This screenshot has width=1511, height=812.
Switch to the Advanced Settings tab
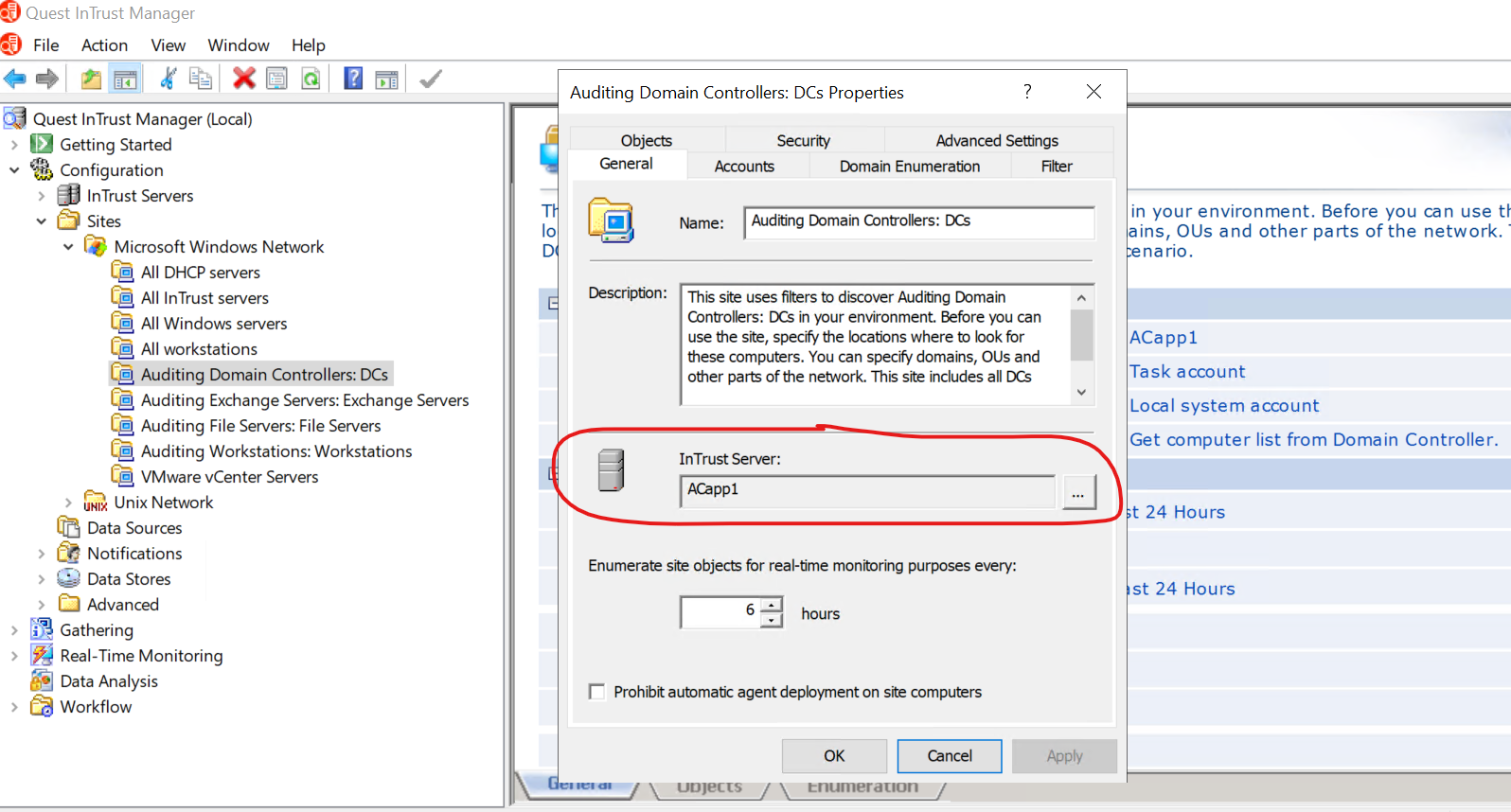point(997,140)
